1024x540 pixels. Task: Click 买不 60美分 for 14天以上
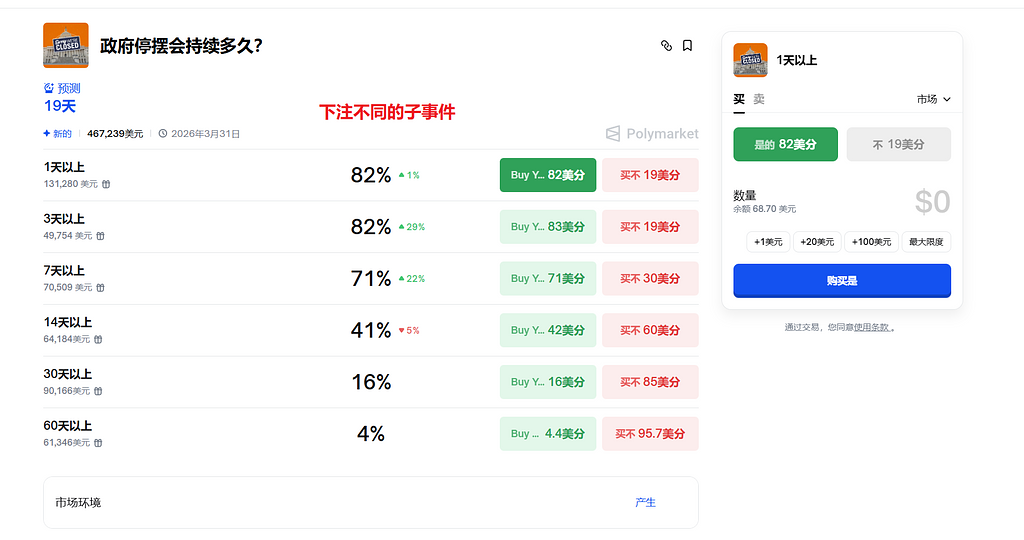[x=650, y=330]
